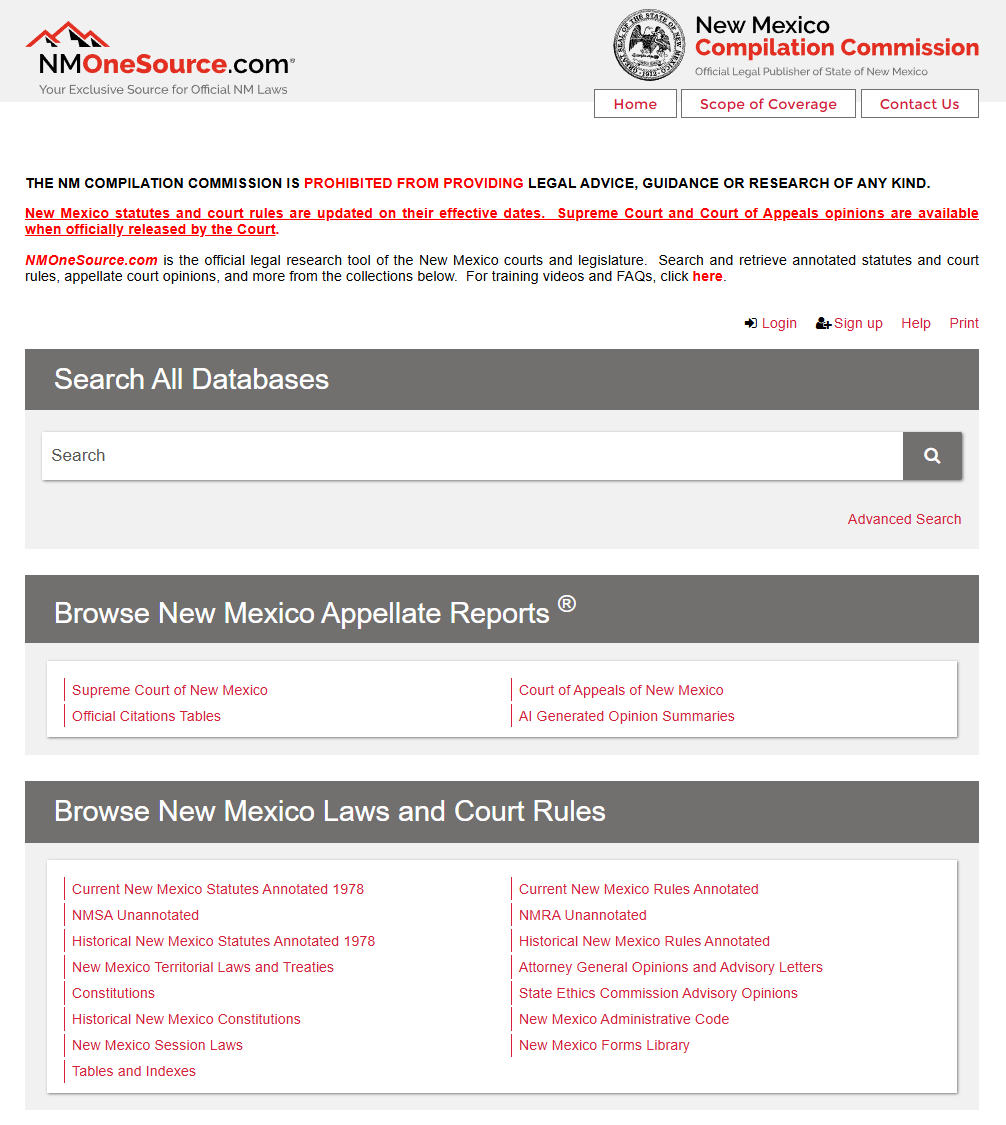Browse Supreme Court of New Mexico opinions

click(x=170, y=690)
